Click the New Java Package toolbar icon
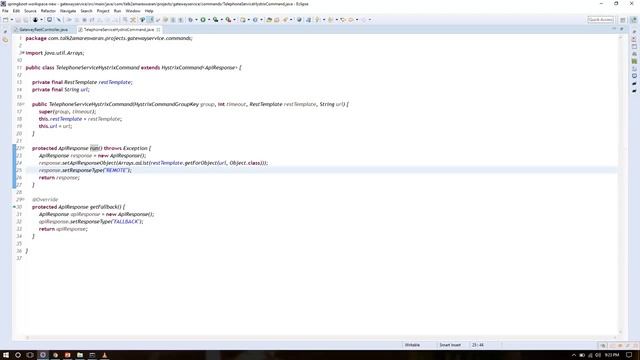The height and width of the screenshot is (360, 640). [x=242, y=20]
